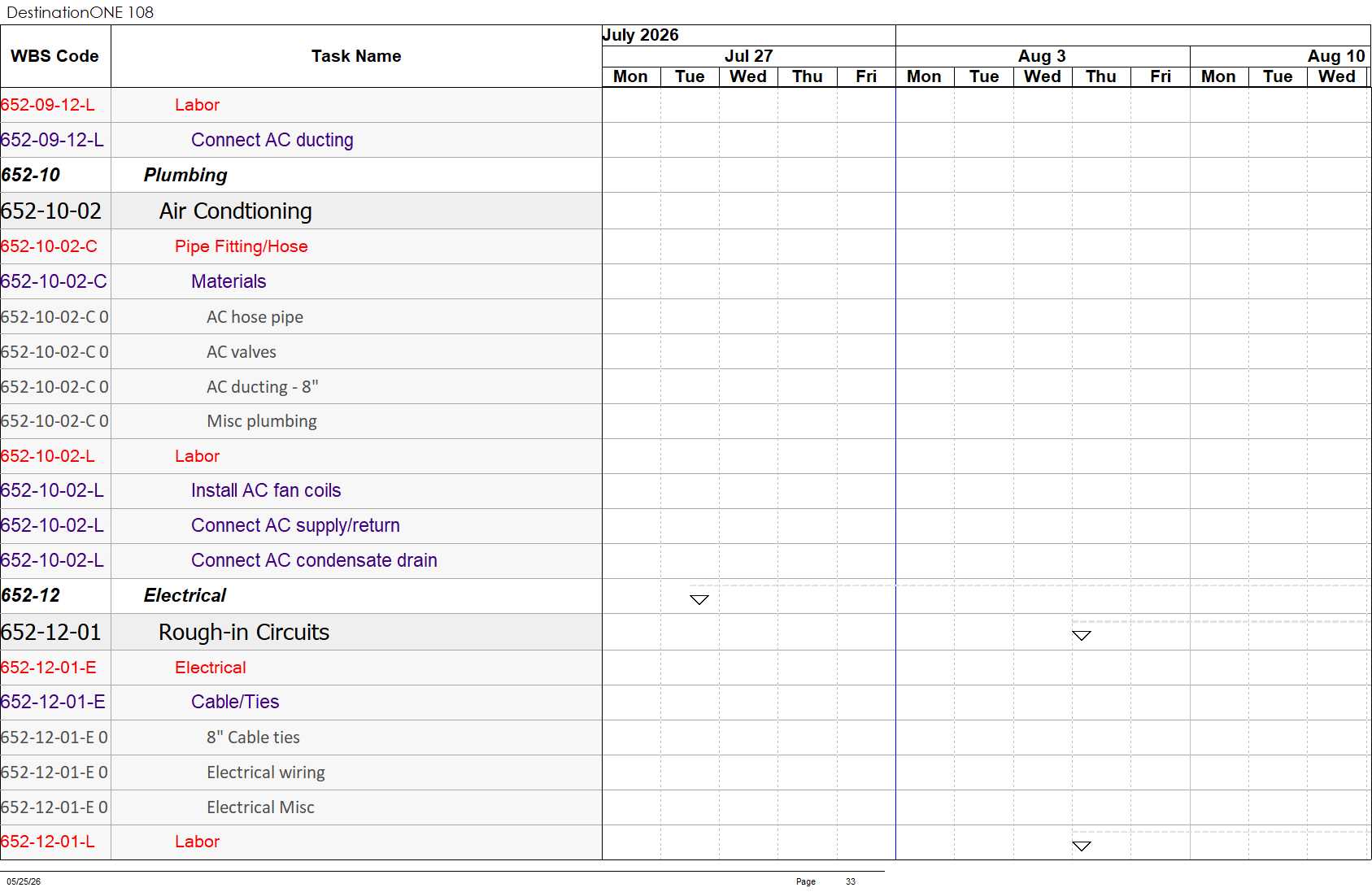This screenshot has width=1372, height=892.
Task: Click the Labor 652-12-01-L timeline triangle
Action: [x=1082, y=846]
